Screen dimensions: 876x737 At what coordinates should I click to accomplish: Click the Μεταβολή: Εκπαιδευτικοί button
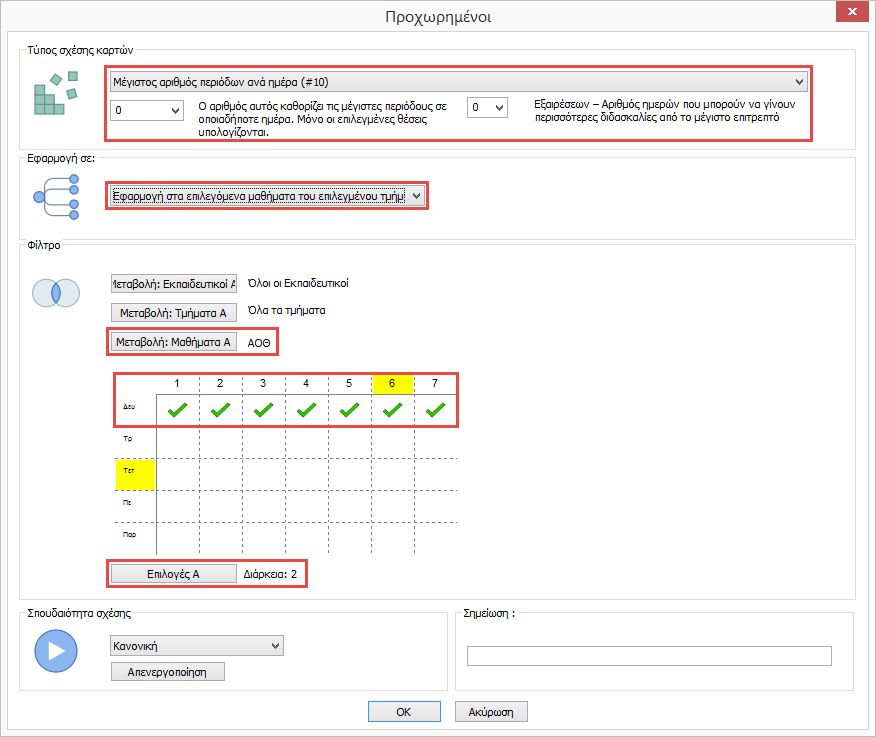click(173, 284)
